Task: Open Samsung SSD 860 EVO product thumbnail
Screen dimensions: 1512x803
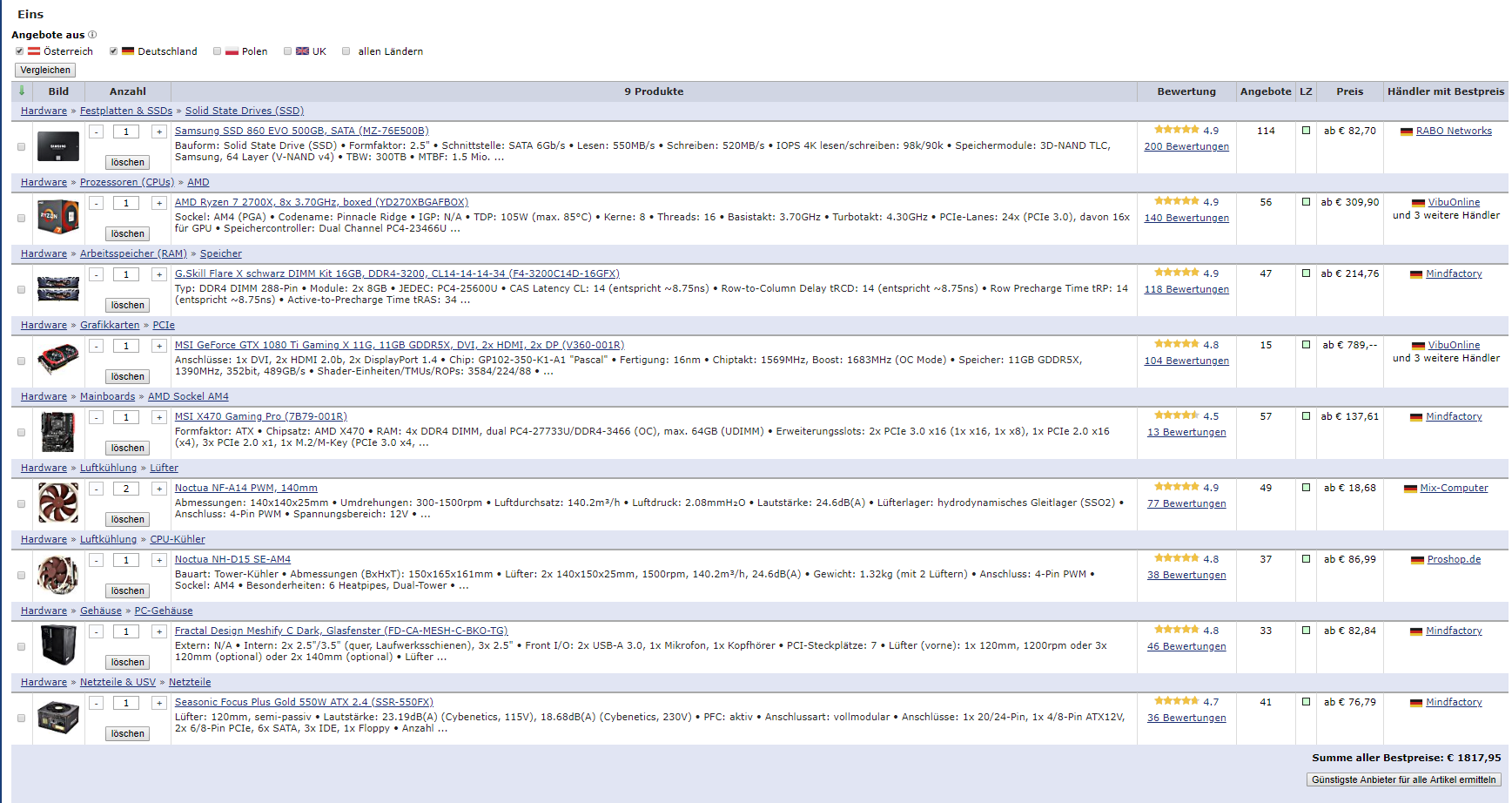Action: (x=58, y=146)
